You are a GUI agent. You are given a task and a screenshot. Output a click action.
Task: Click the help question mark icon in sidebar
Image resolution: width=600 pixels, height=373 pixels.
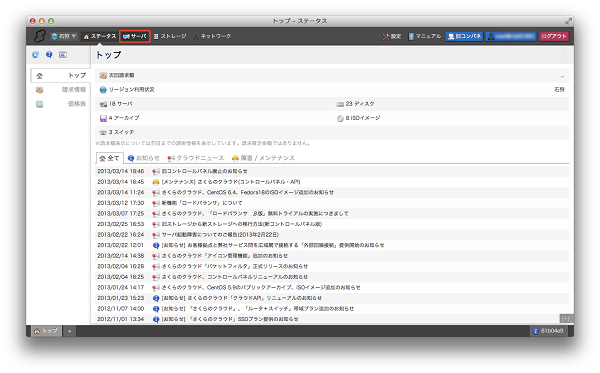[x=49, y=55]
